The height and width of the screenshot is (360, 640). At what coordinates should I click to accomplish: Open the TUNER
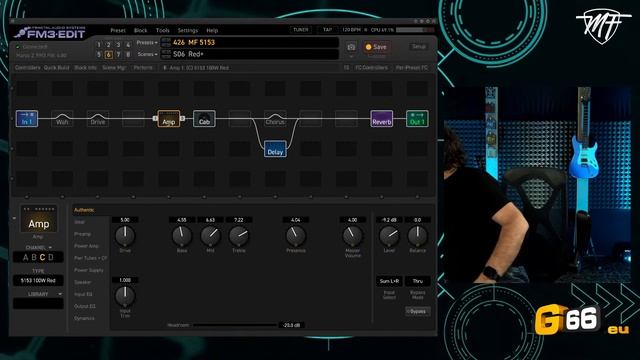[301, 30]
